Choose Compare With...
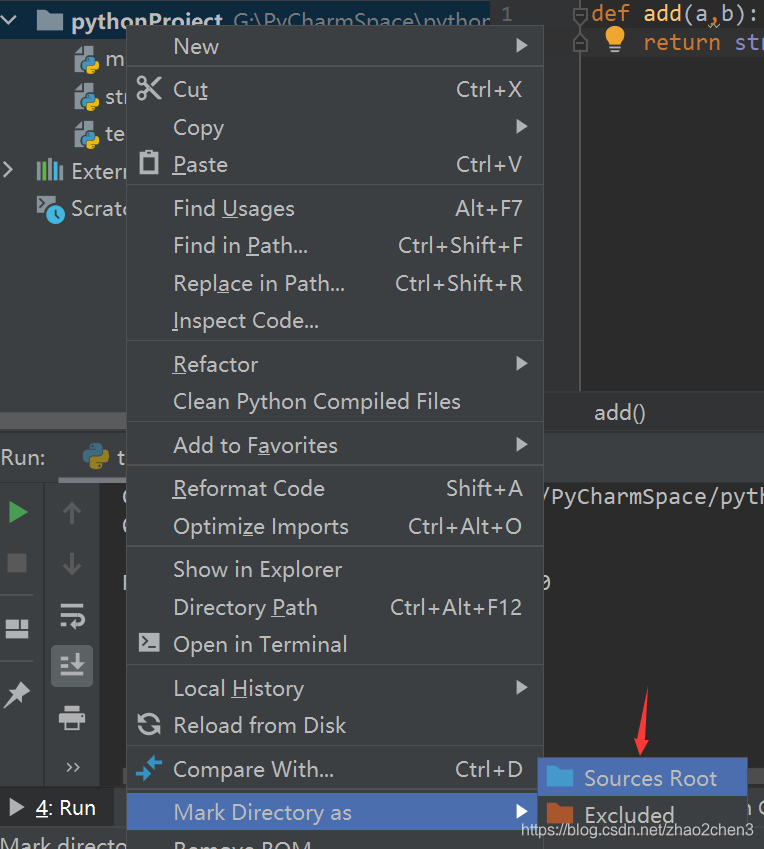The image size is (764, 849). point(335,769)
